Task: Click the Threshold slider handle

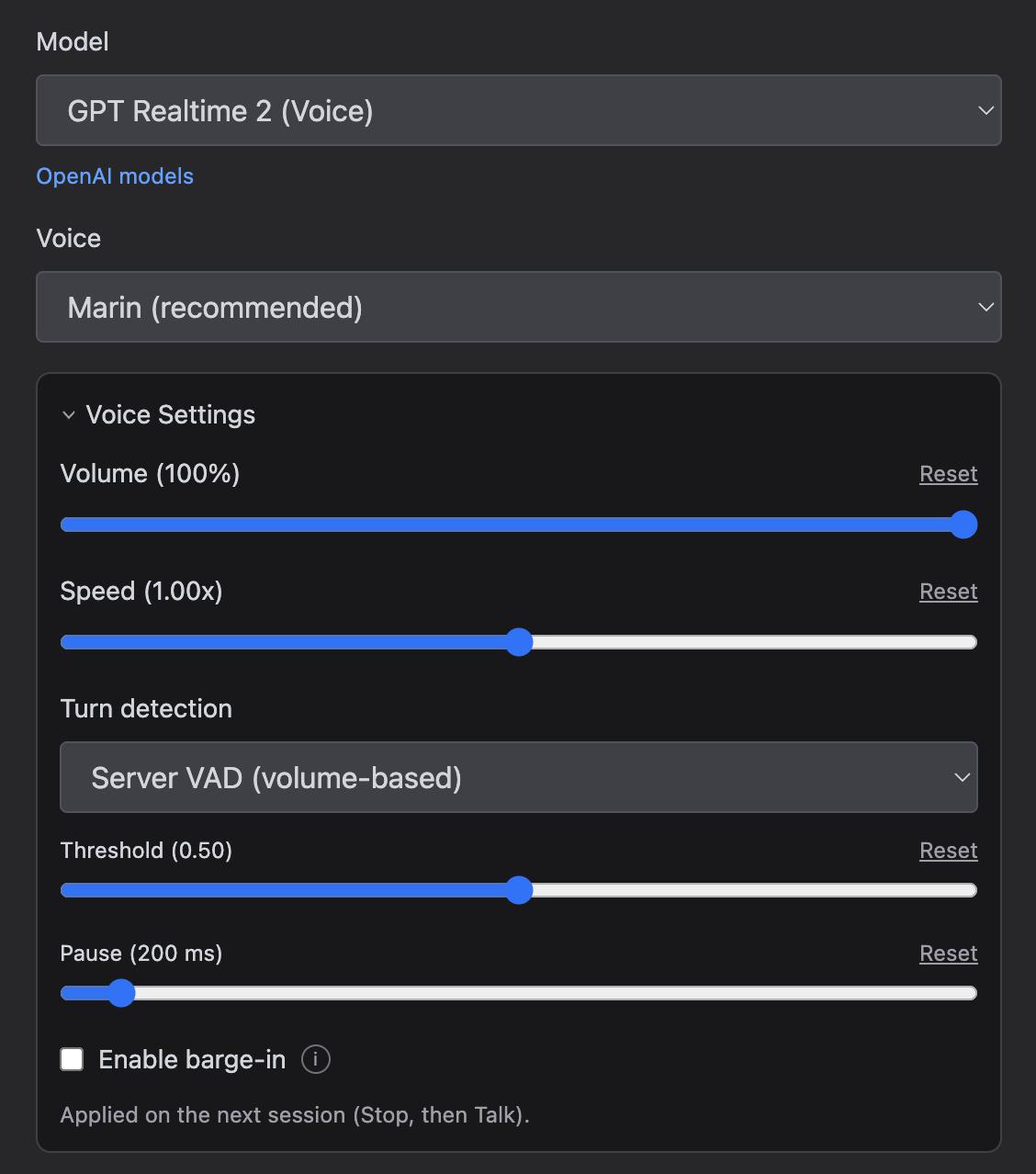Action: click(x=519, y=890)
